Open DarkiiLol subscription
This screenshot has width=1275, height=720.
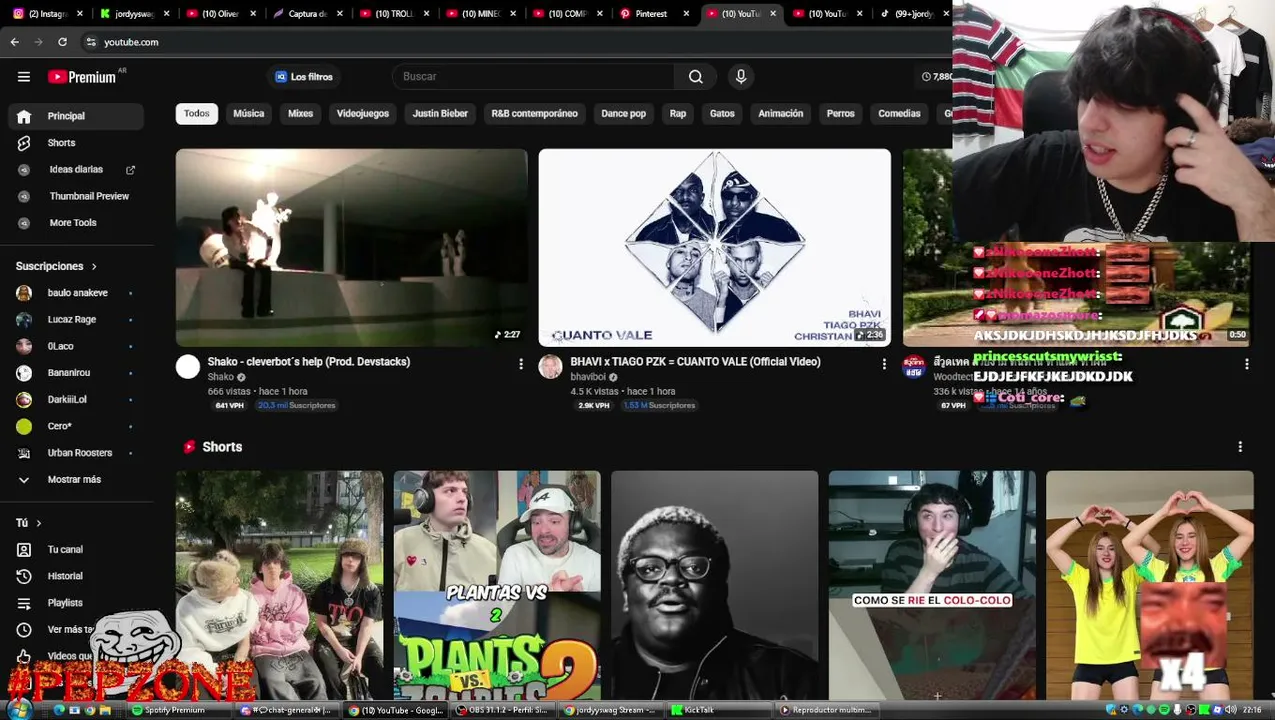coord(76,399)
